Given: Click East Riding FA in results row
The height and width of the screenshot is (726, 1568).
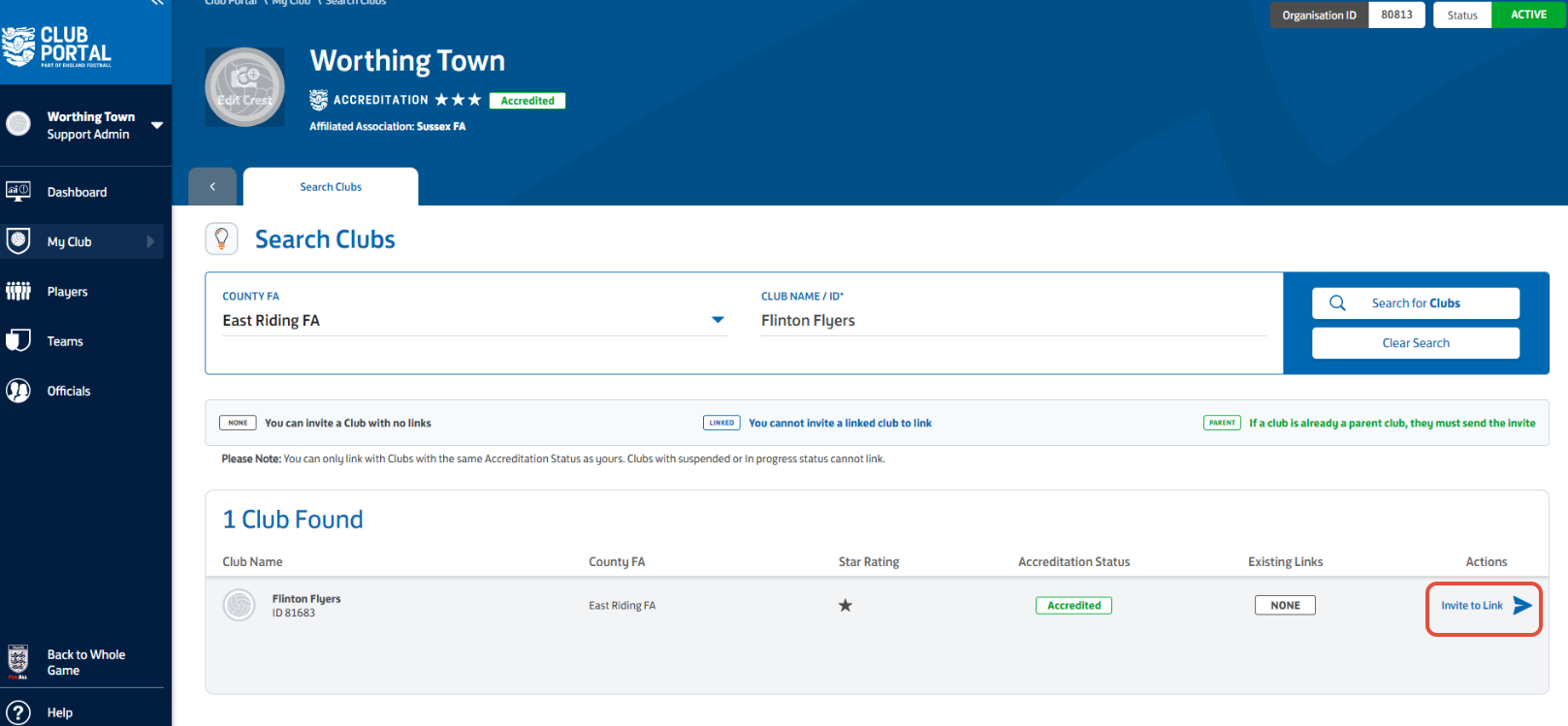Looking at the screenshot, I should pyautogui.click(x=623, y=606).
